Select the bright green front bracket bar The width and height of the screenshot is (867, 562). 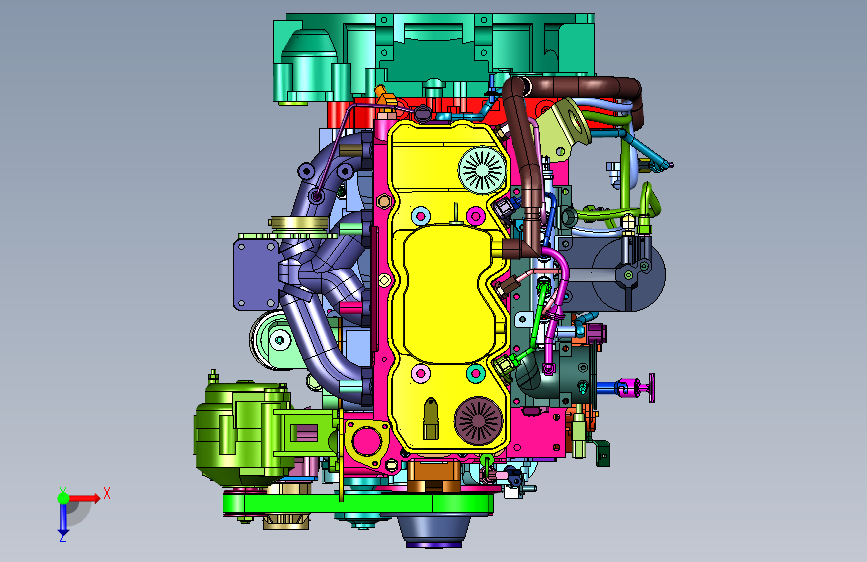[x=359, y=504]
